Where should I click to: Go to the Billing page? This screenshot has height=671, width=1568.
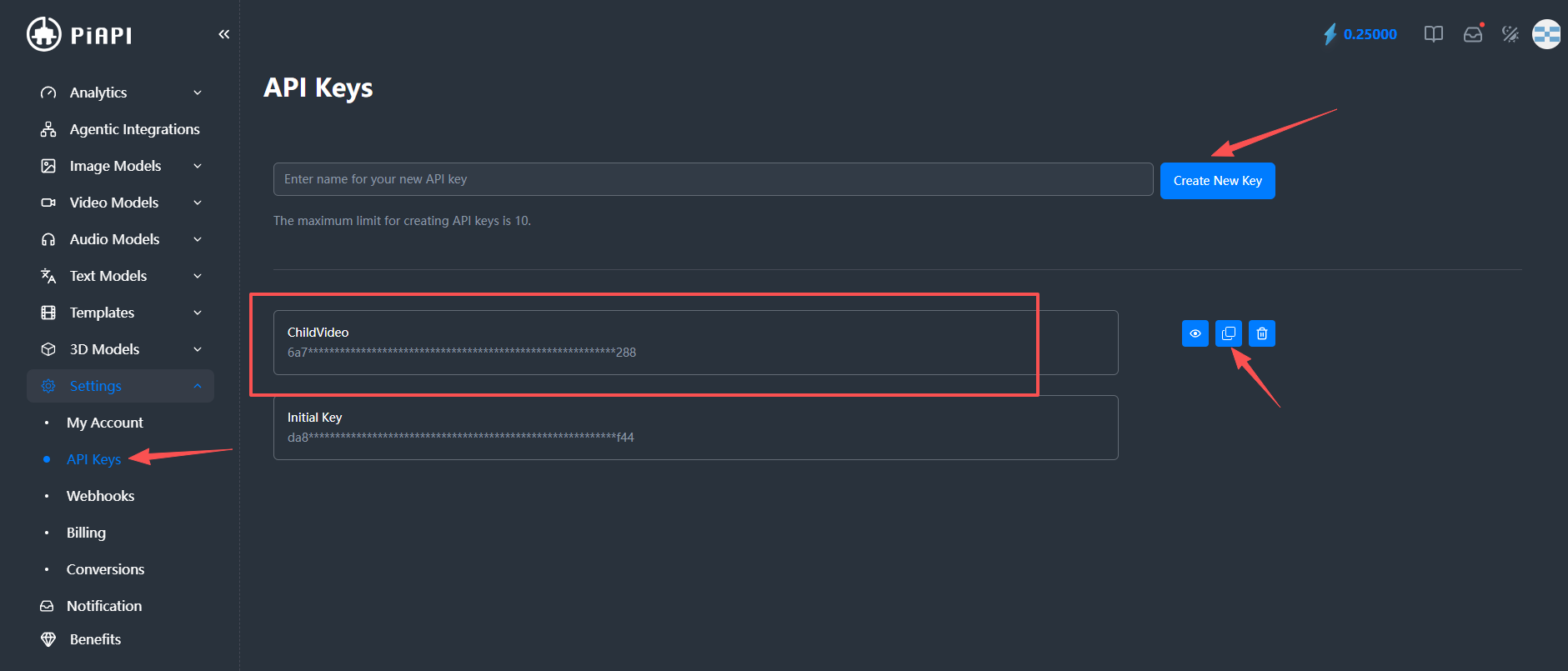86,533
